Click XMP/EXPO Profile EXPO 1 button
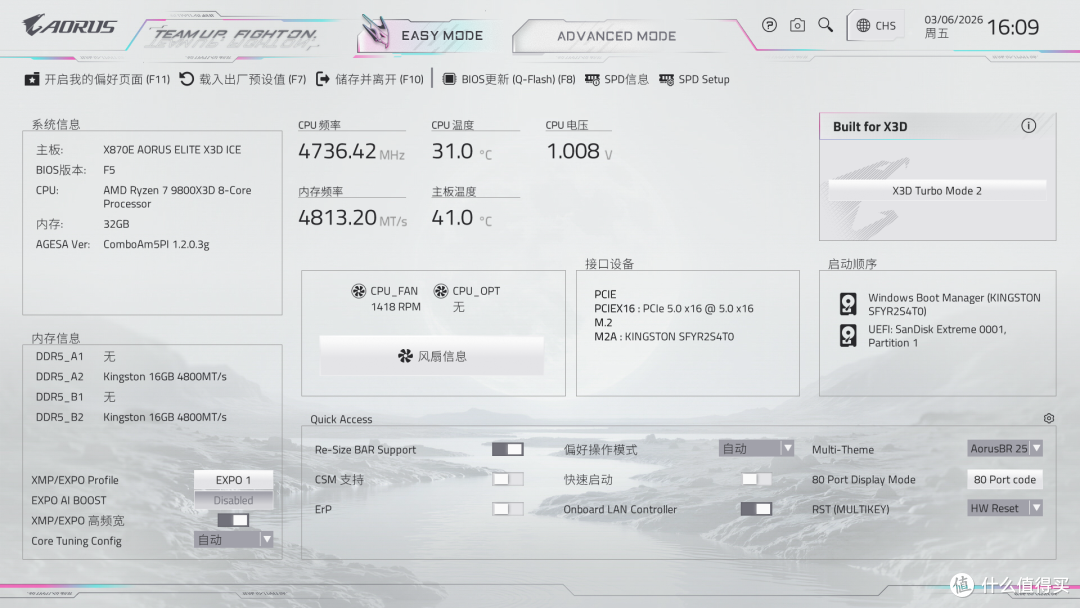The height and width of the screenshot is (608, 1080). [x=233, y=480]
